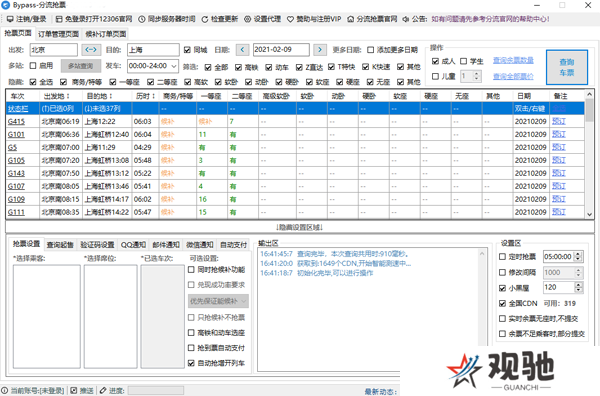
Task: Click the current account status icon
Action: tap(5, 391)
